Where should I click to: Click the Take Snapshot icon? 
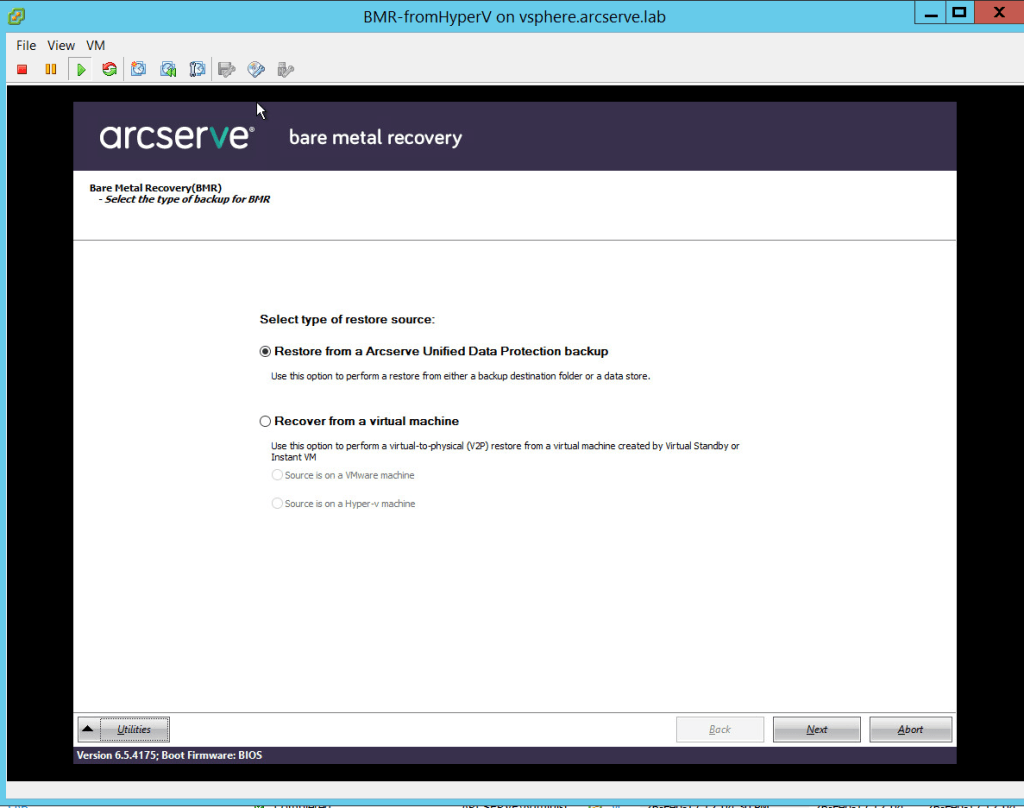138,69
